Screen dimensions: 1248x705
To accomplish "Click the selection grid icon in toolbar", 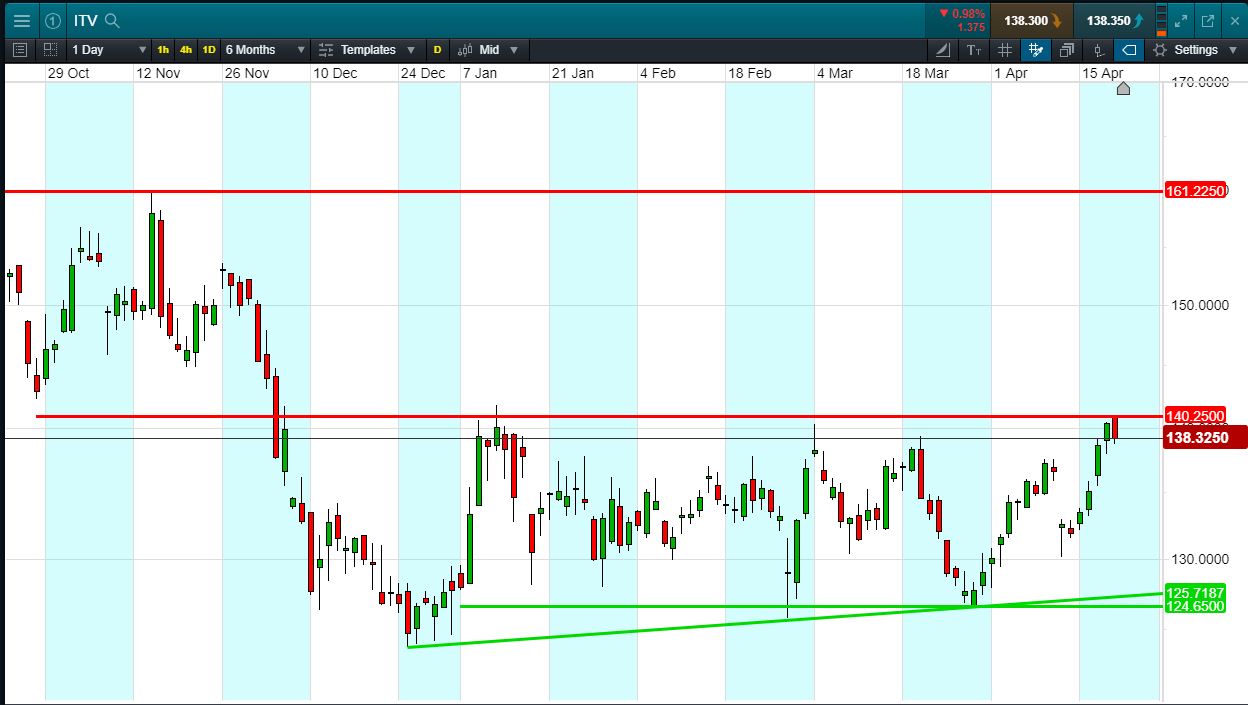I will [50, 49].
